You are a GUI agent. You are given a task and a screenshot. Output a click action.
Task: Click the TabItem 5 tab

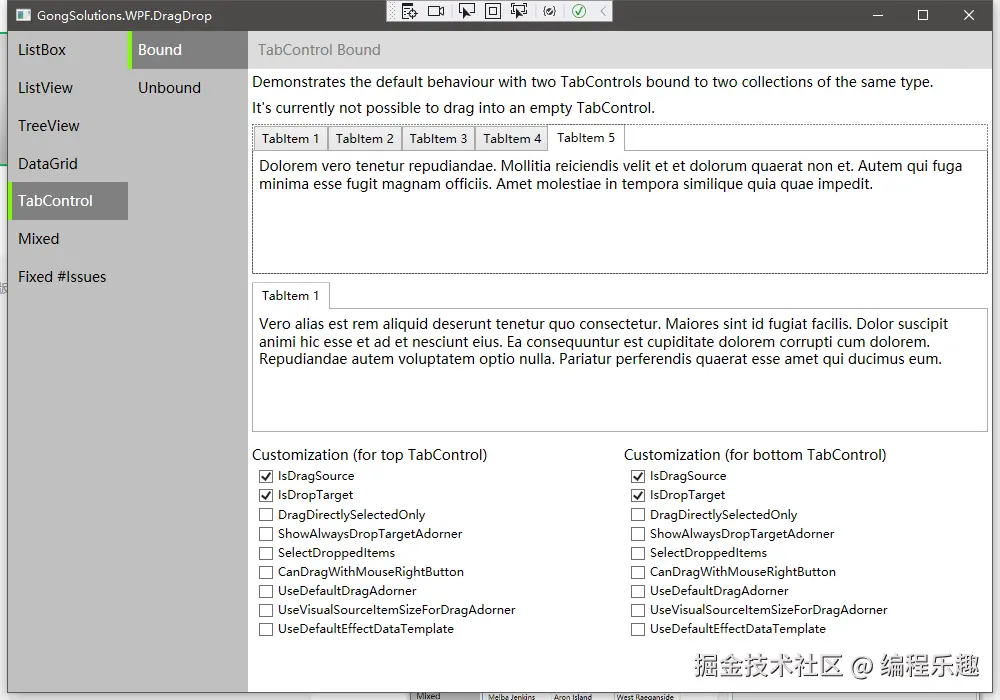(586, 138)
